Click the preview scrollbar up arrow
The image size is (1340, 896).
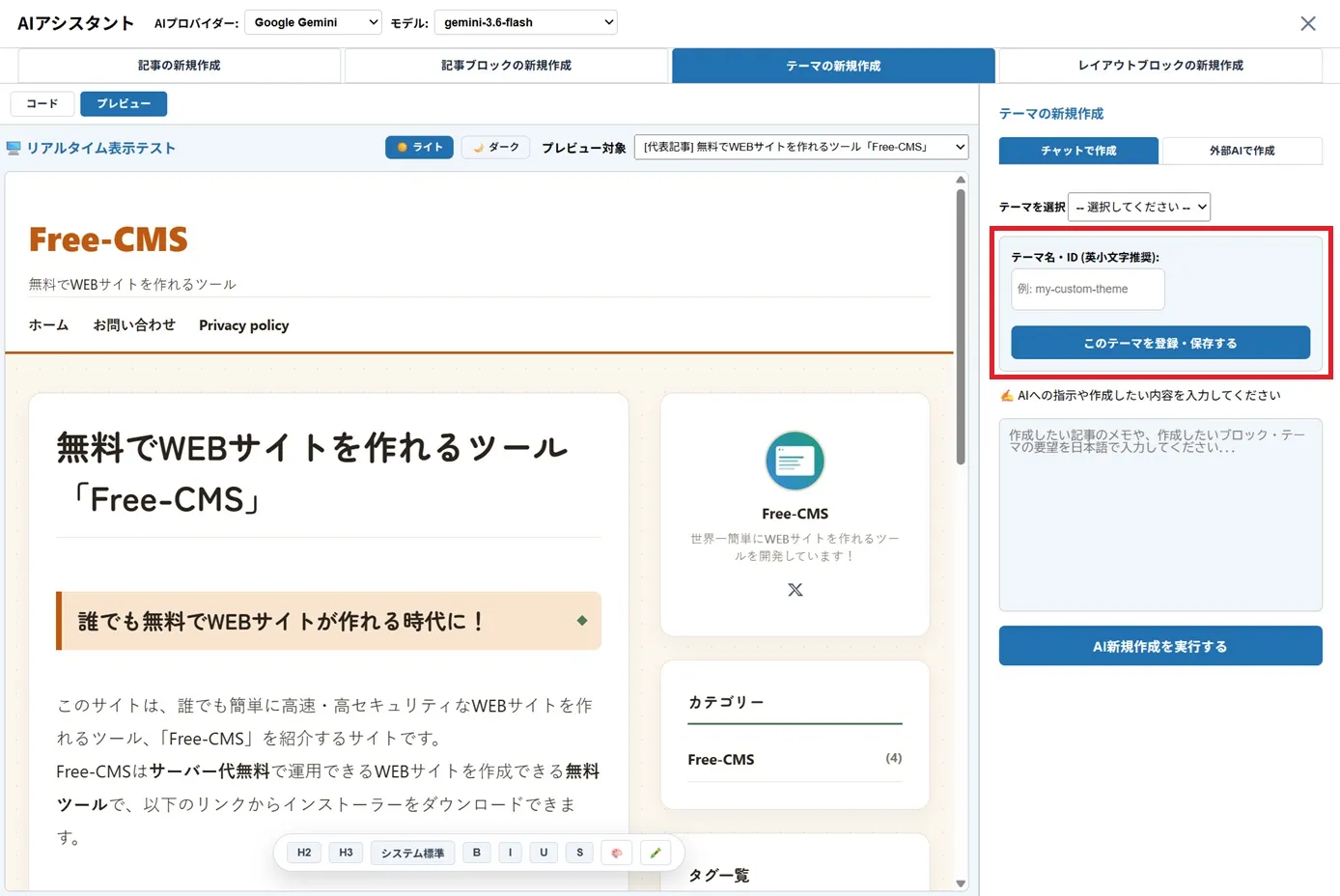pyautogui.click(x=961, y=180)
